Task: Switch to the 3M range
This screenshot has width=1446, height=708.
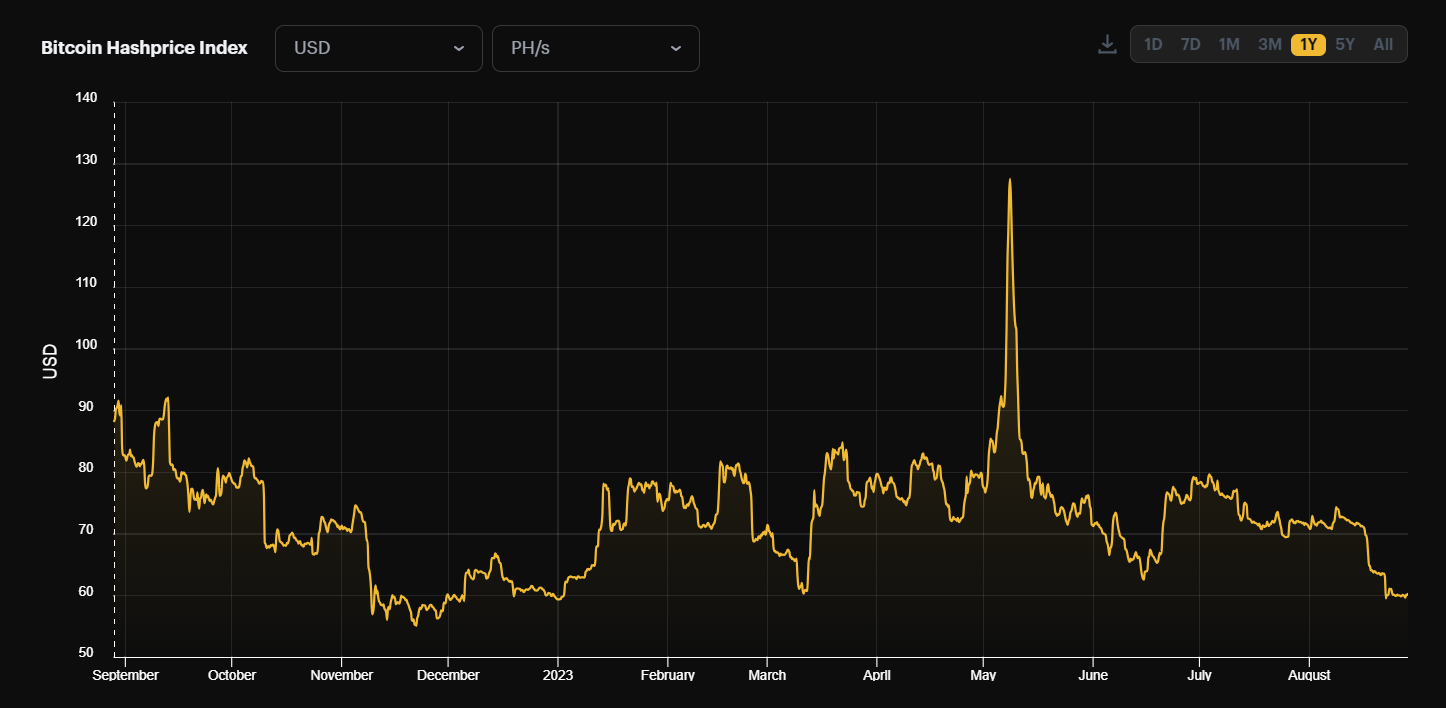Action: pos(1269,44)
